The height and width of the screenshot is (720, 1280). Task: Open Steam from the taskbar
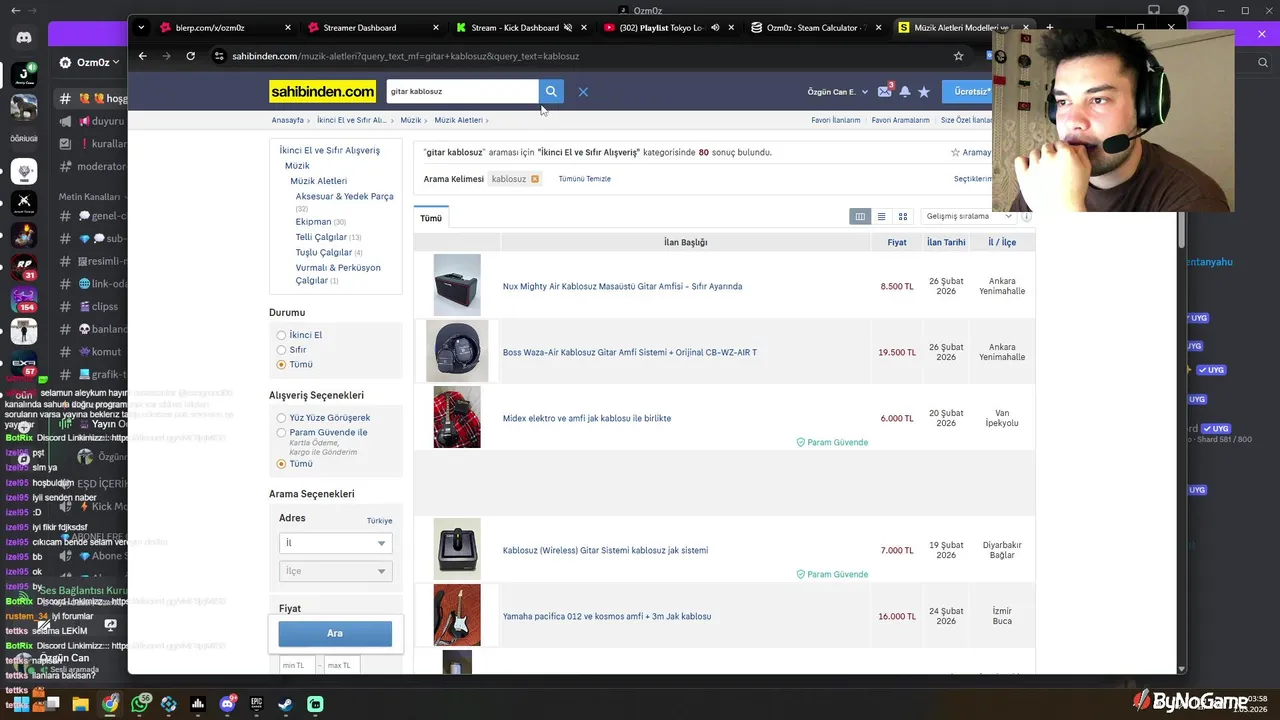tap(286, 704)
